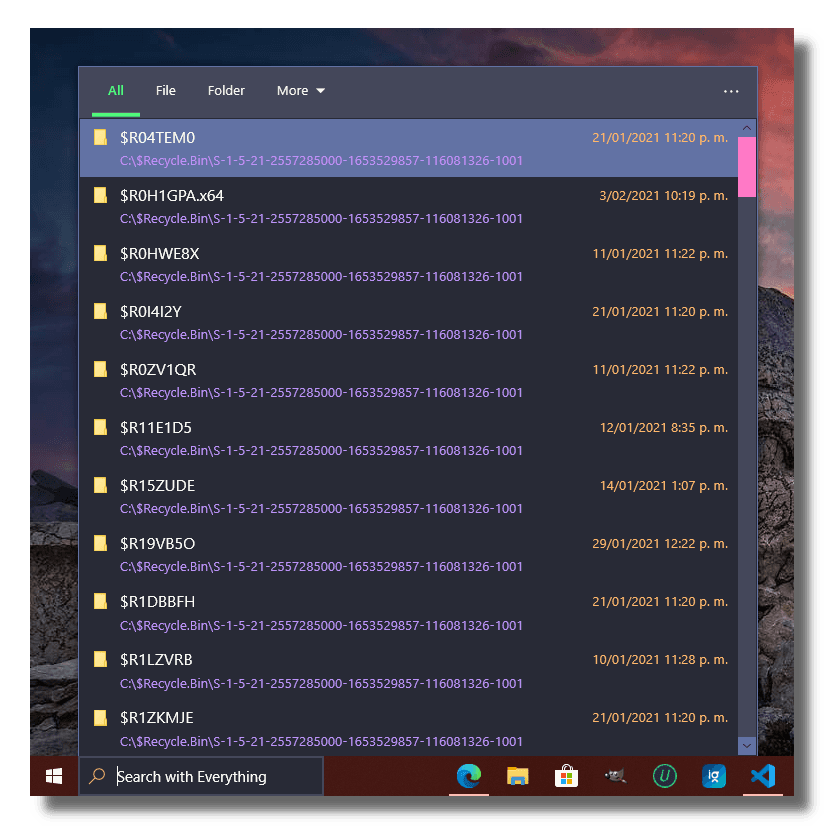
Task: Click the scrollbar down arrow
Action: pyautogui.click(x=747, y=745)
